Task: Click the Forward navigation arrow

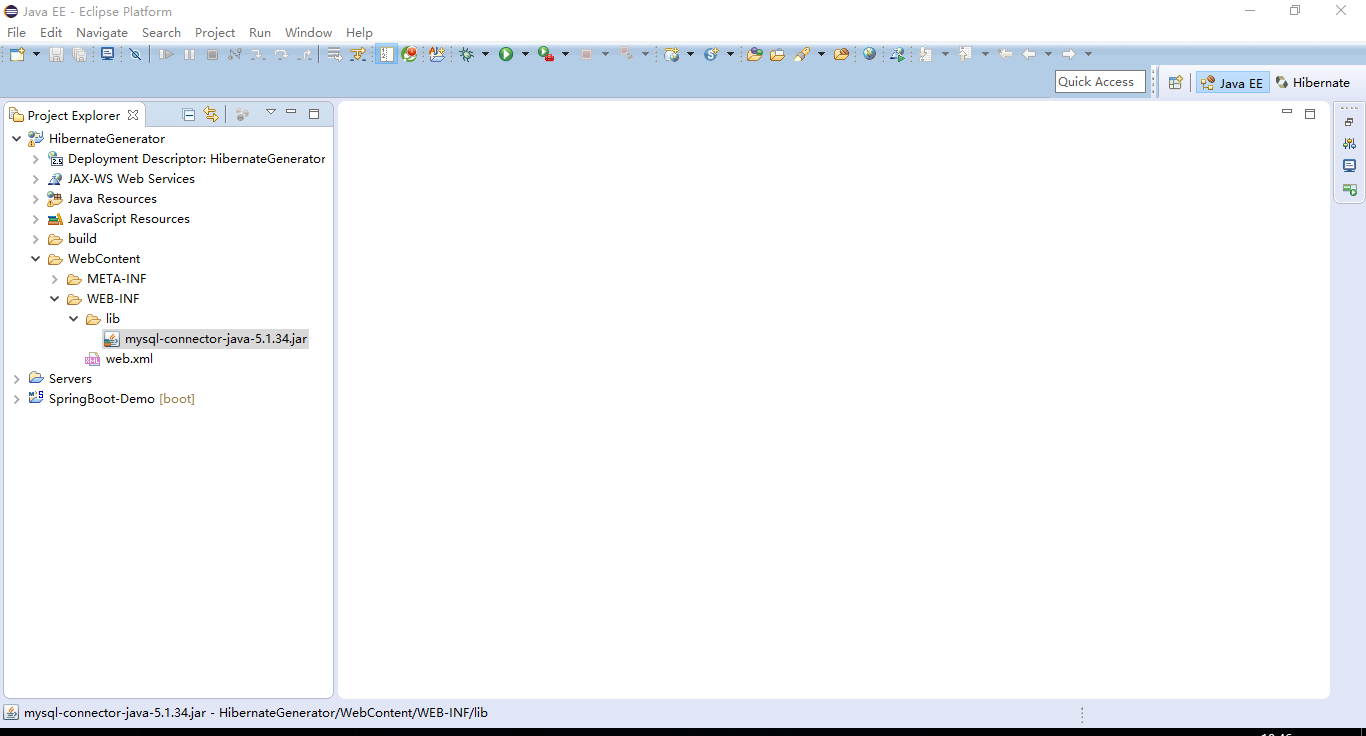Action: point(1068,54)
